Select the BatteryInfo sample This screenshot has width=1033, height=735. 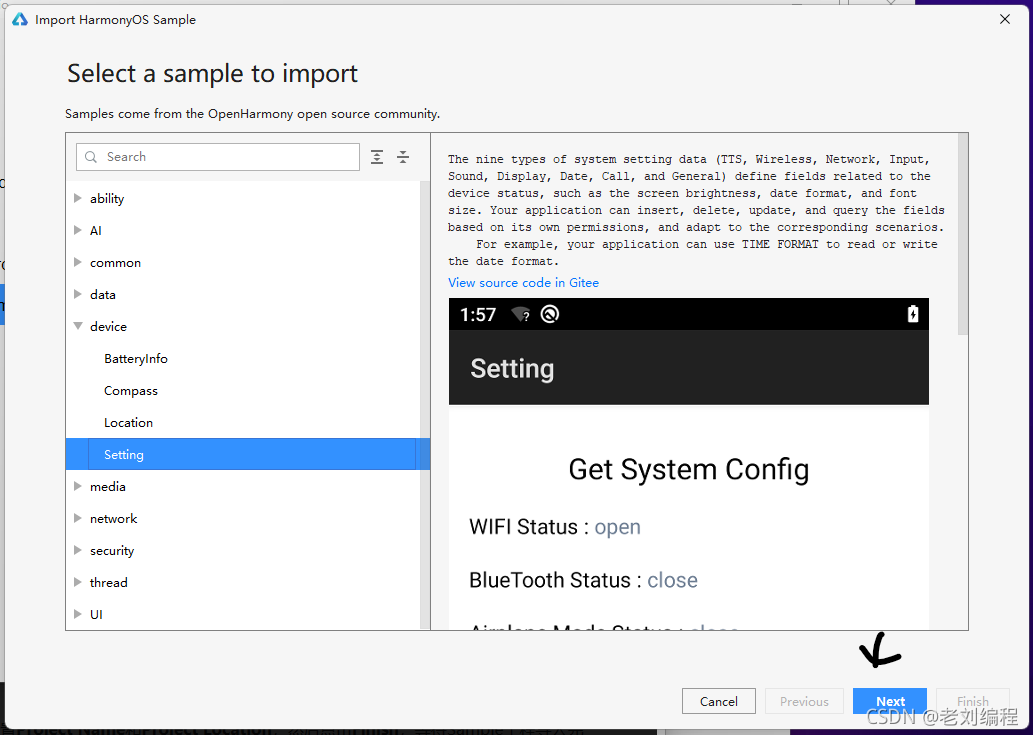click(x=136, y=358)
